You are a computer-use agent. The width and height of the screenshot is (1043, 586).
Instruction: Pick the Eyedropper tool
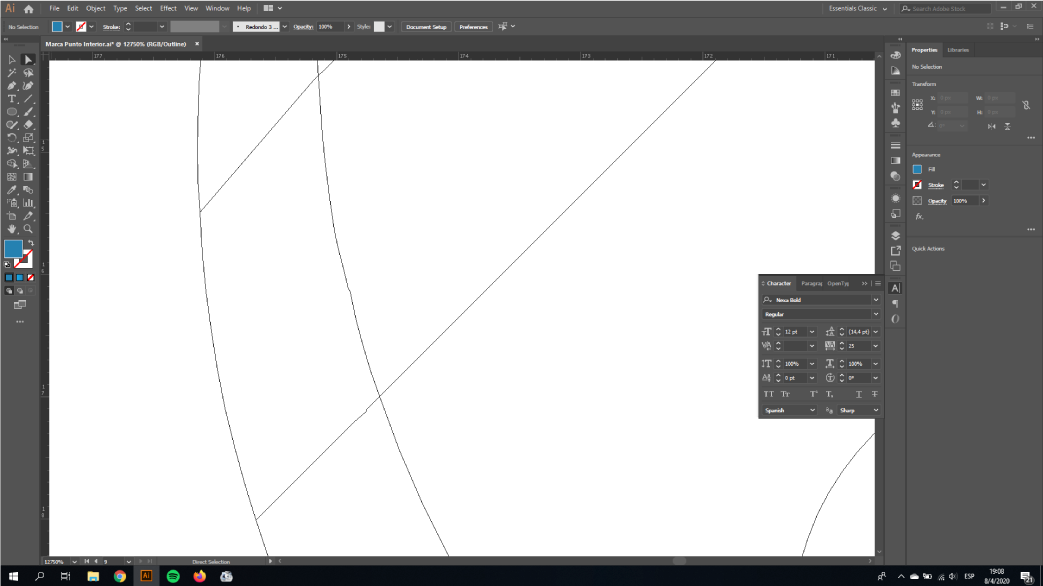point(12,190)
